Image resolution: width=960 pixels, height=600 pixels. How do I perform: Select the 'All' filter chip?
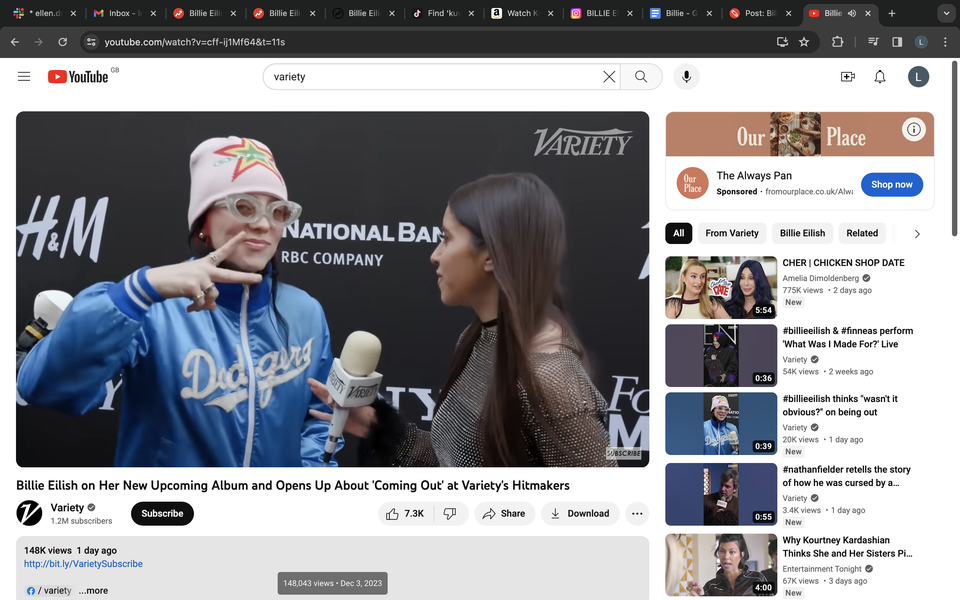678,233
